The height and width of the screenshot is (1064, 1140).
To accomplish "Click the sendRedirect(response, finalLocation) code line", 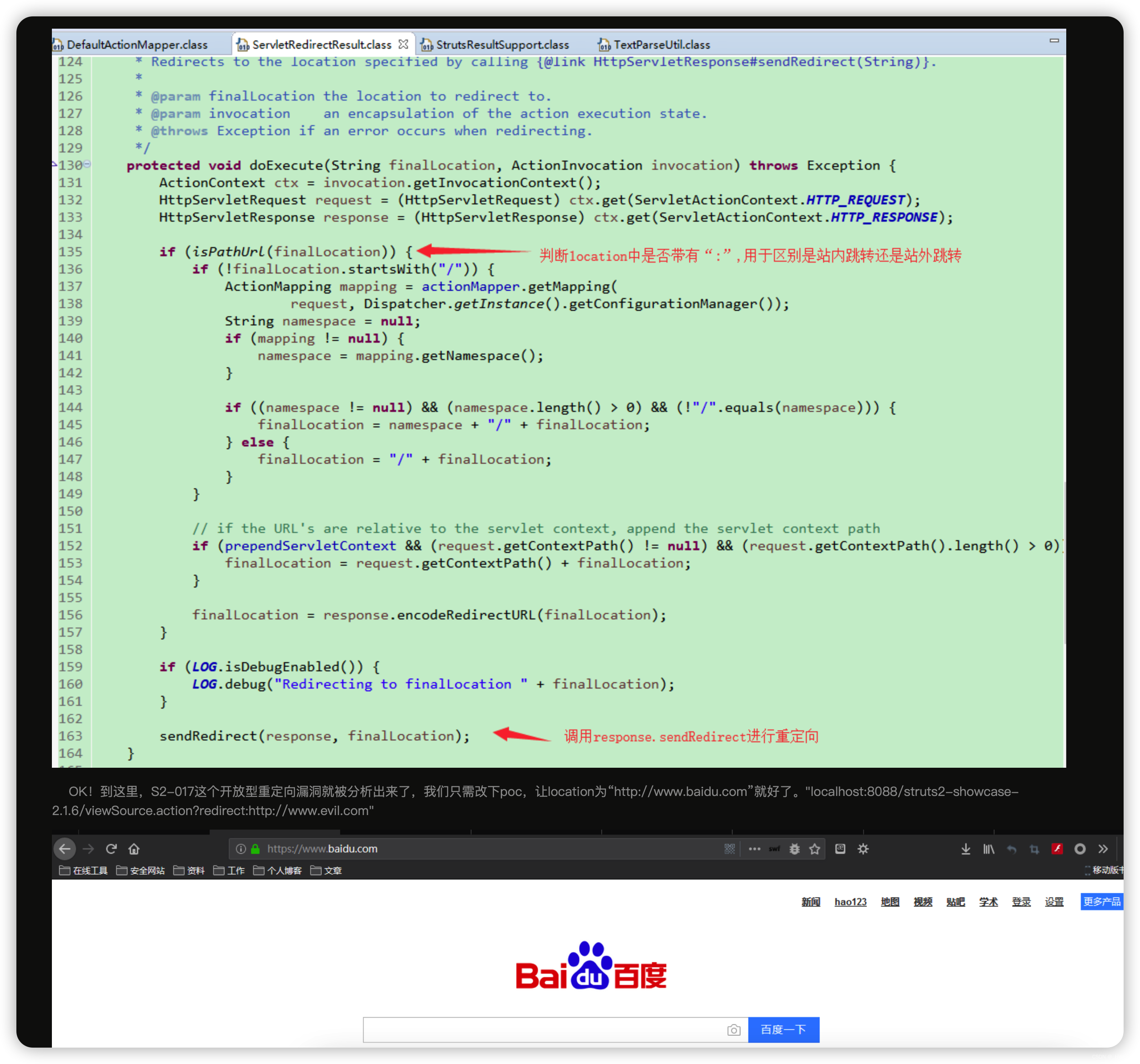I will tap(314, 735).
